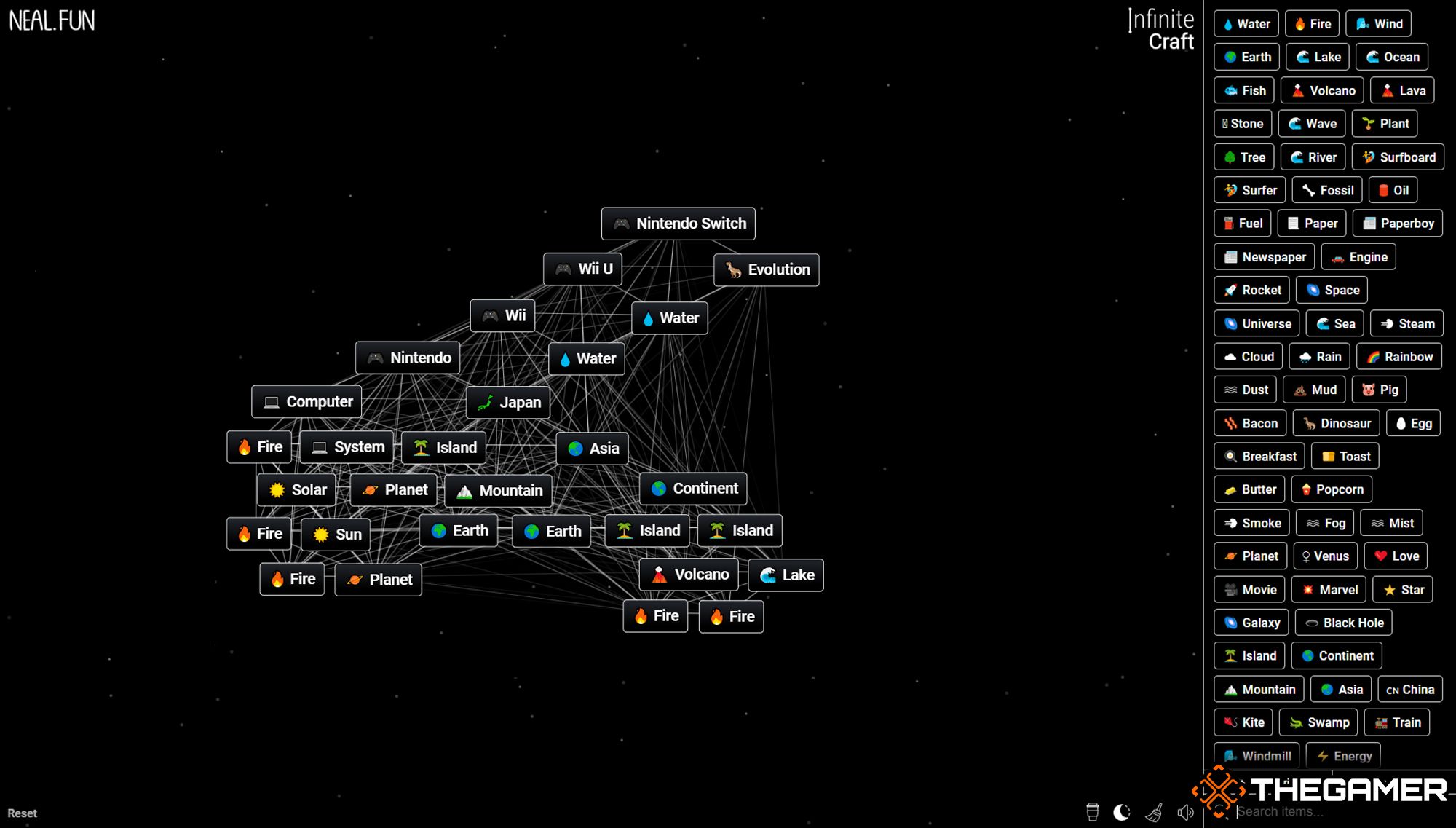Viewport: 1456px width, 828px height.
Task: Select the Kite item in sidebar
Action: (x=1243, y=722)
